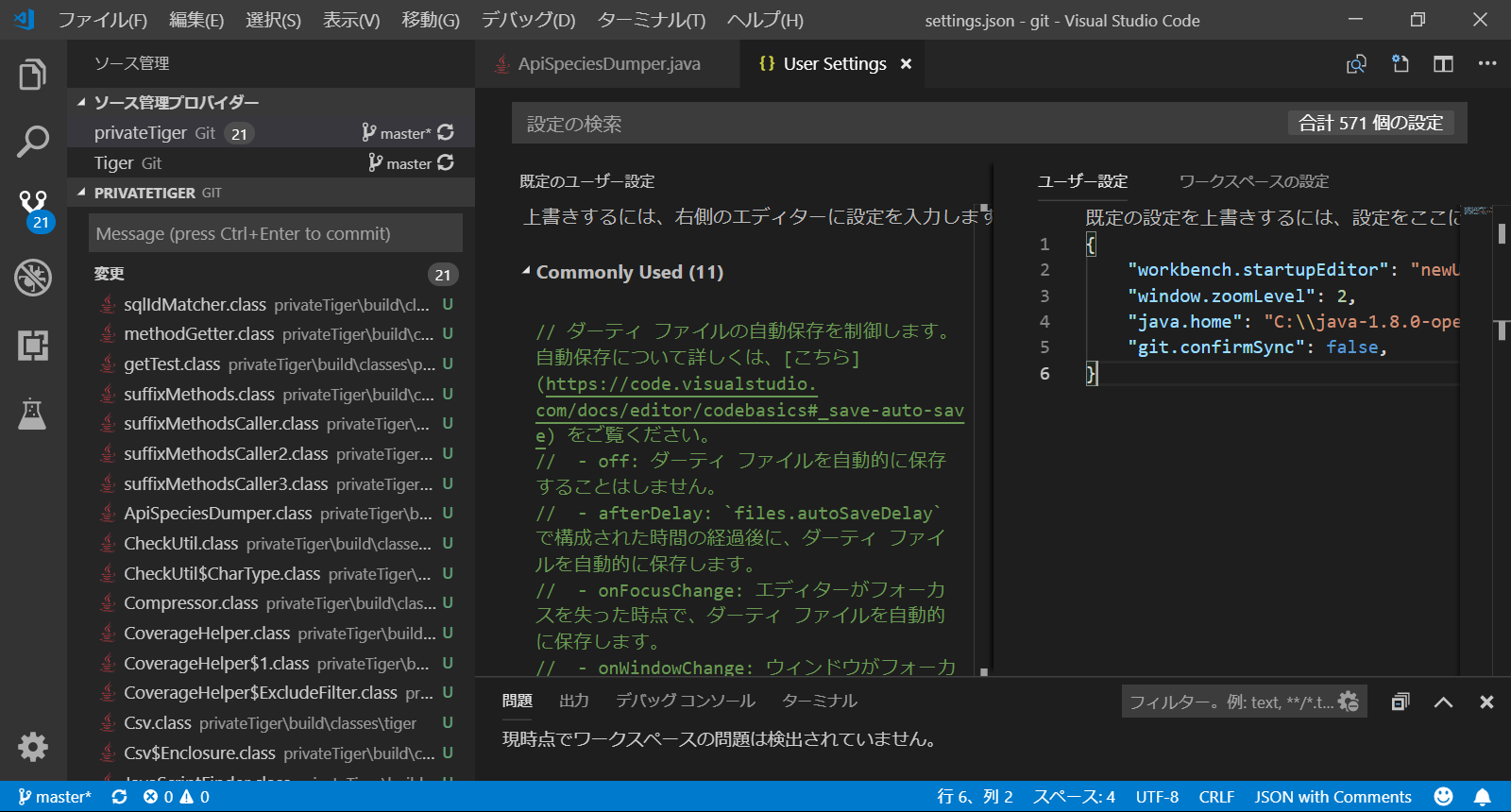This screenshot has height=812, width=1511.
Task: Open the 選択(S) menu
Action: (273, 20)
